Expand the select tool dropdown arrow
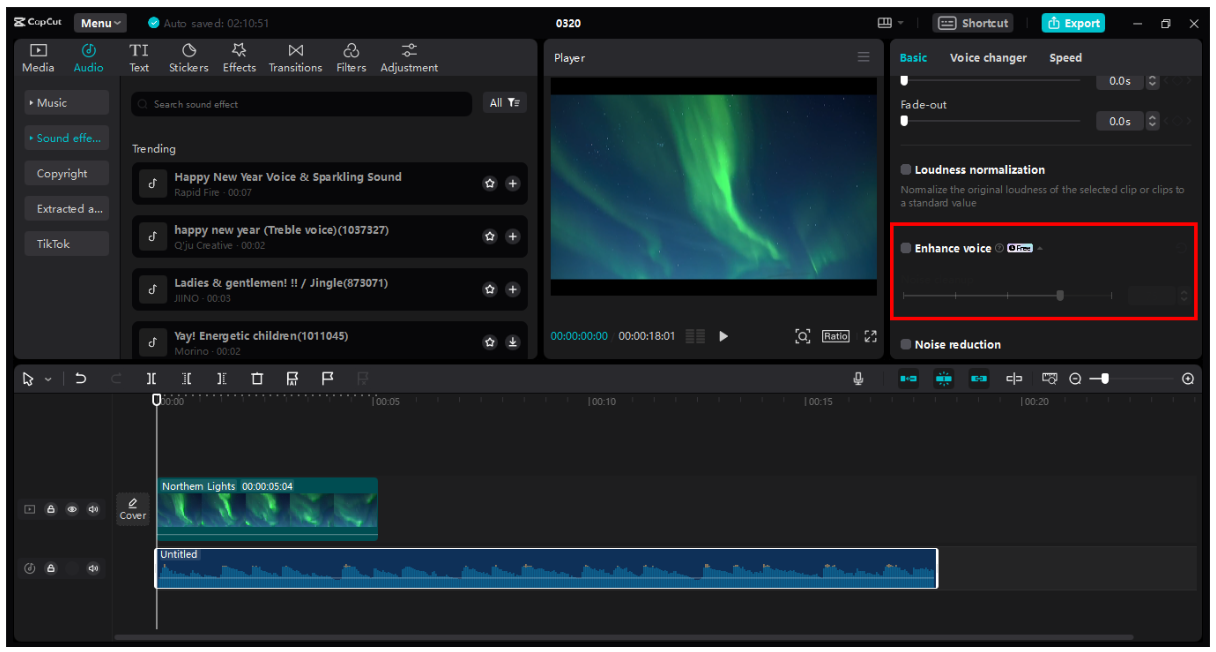 (x=48, y=380)
